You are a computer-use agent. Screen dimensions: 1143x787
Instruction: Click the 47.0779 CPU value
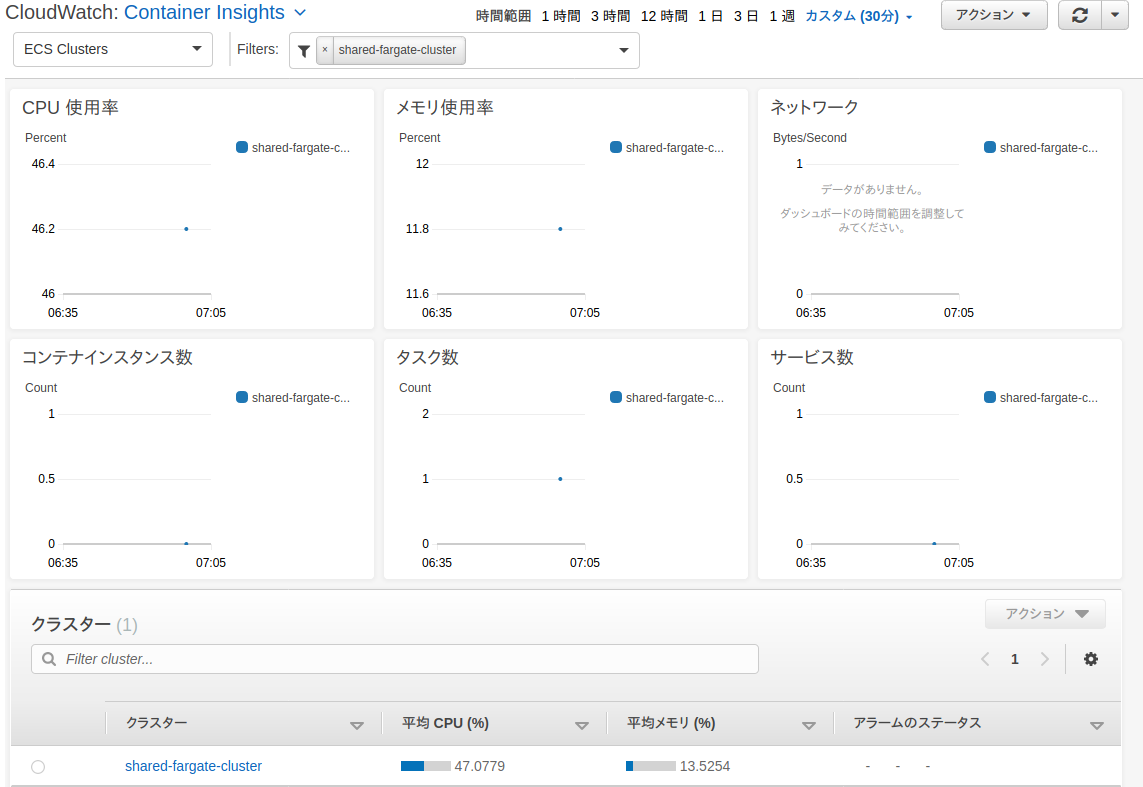click(x=480, y=766)
